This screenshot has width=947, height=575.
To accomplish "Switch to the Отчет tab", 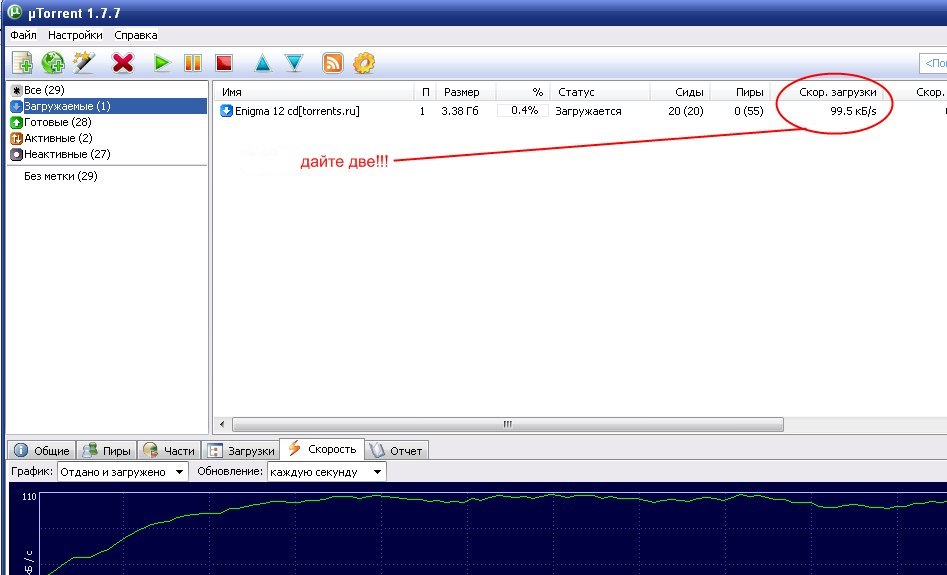I will coord(396,451).
